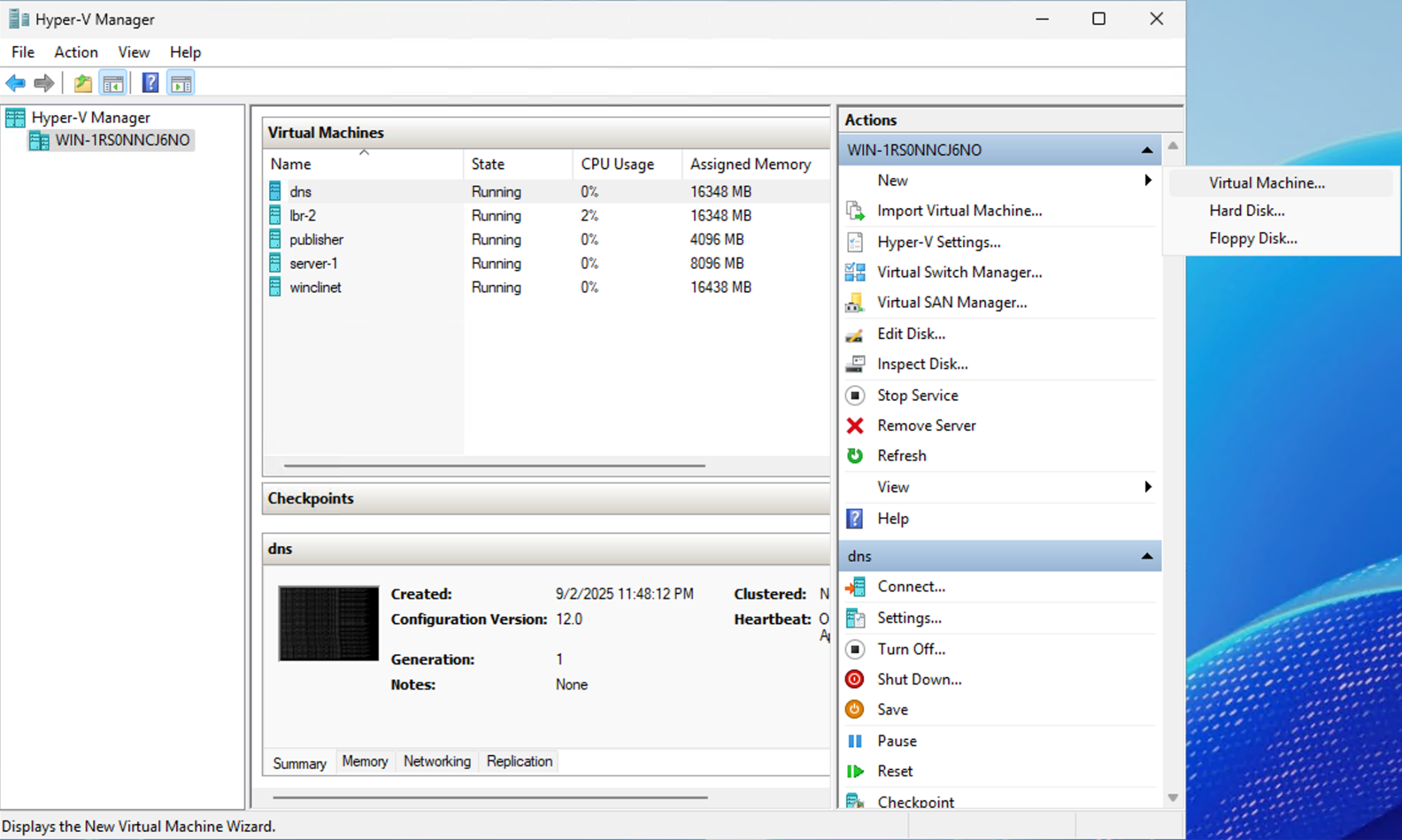Image resolution: width=1402 pixels, height=840 pixels.
Task: Collapse the dns actions section arrow
Action: (1147, 556)
